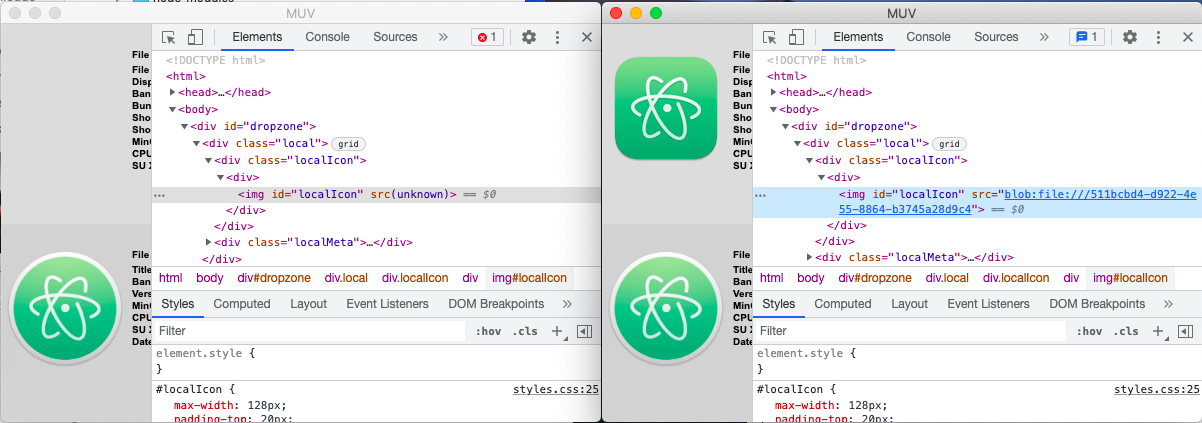Activate element inspector in left MUV window
Screen dimensions: 1202x423
(x=169, y=37)
